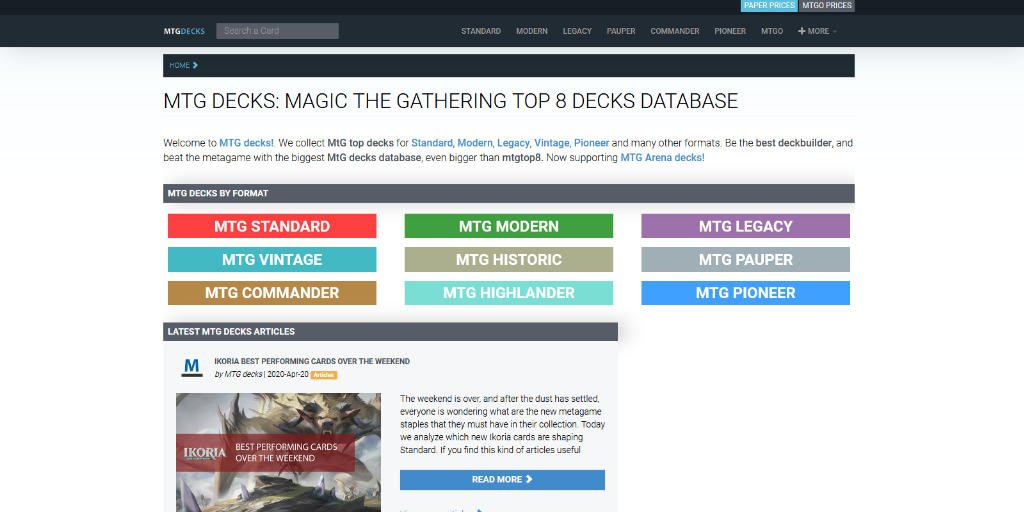Open the Ikoria article thumbnail image
This screenshot has width=1024, height=512.
pos(278,452)
